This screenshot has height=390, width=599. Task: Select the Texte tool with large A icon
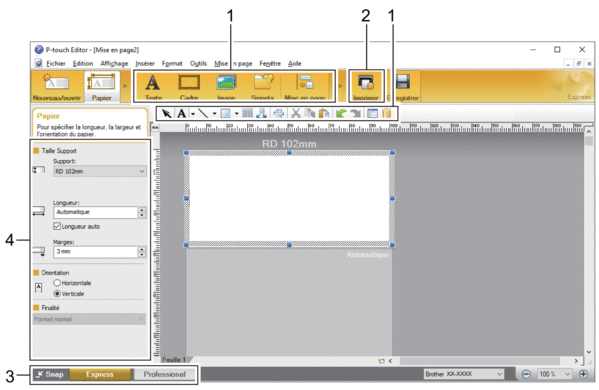(153, 86)
